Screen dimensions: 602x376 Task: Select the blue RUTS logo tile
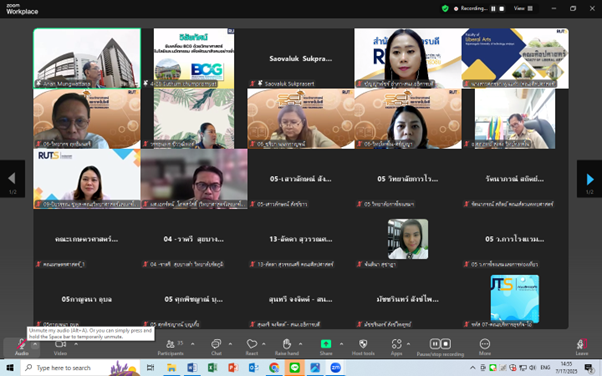(x=514, y=299)
